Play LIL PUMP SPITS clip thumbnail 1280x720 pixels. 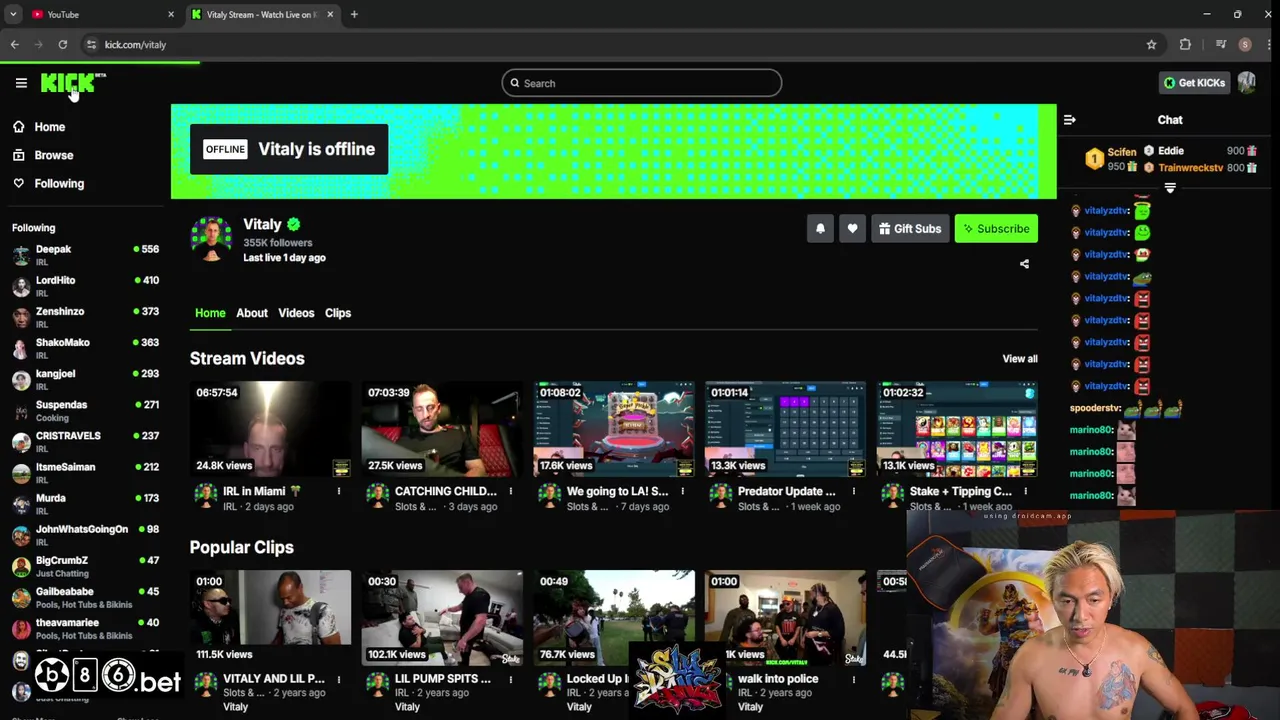click(442, 618)
